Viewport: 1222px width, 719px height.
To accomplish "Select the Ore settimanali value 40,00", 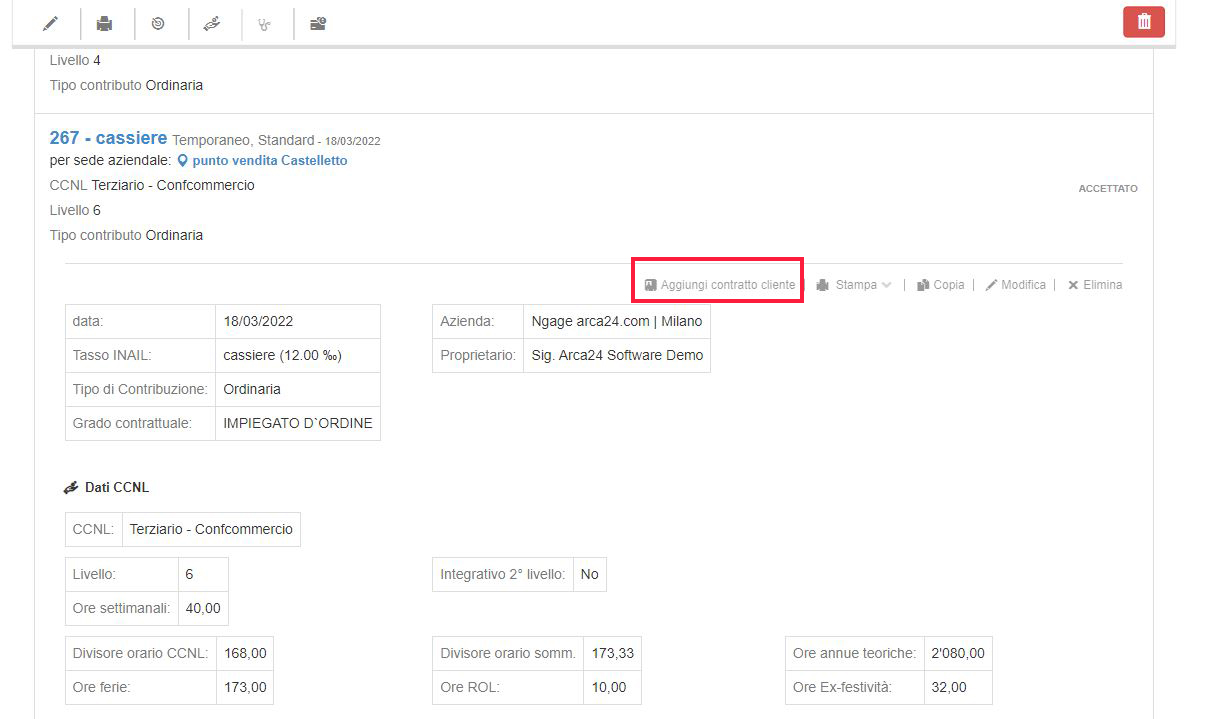I will (x=203, y=608).
